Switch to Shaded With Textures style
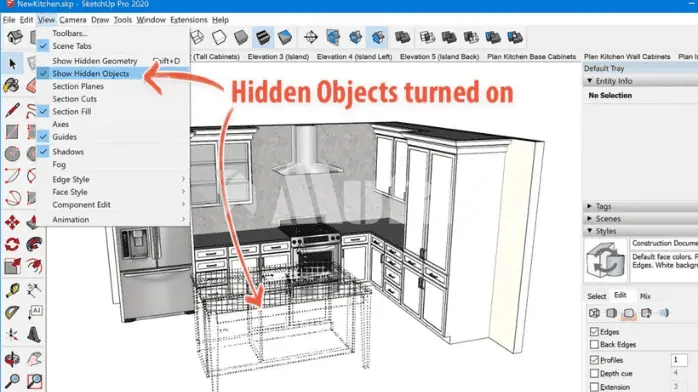The width and height of the screenshot is (698, 392). [x=263, y=37]
